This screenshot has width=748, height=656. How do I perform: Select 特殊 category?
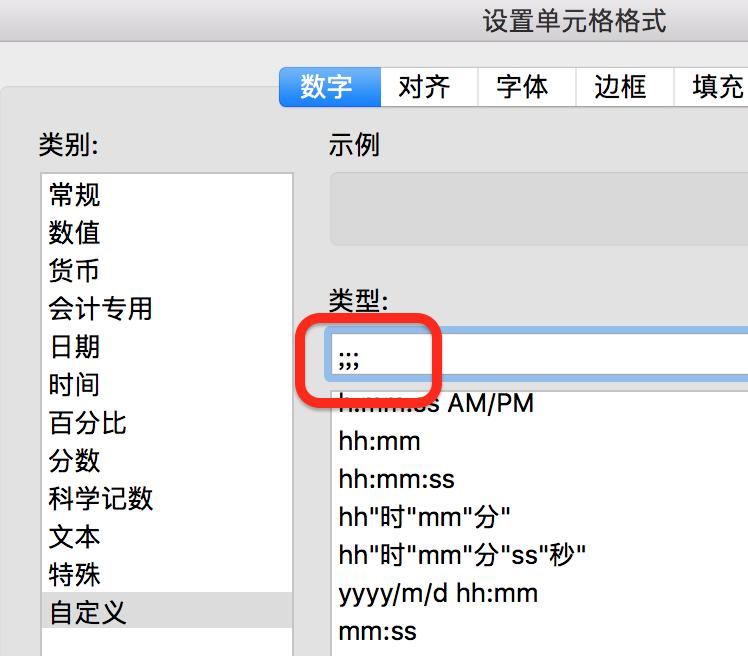click(167, 574)
